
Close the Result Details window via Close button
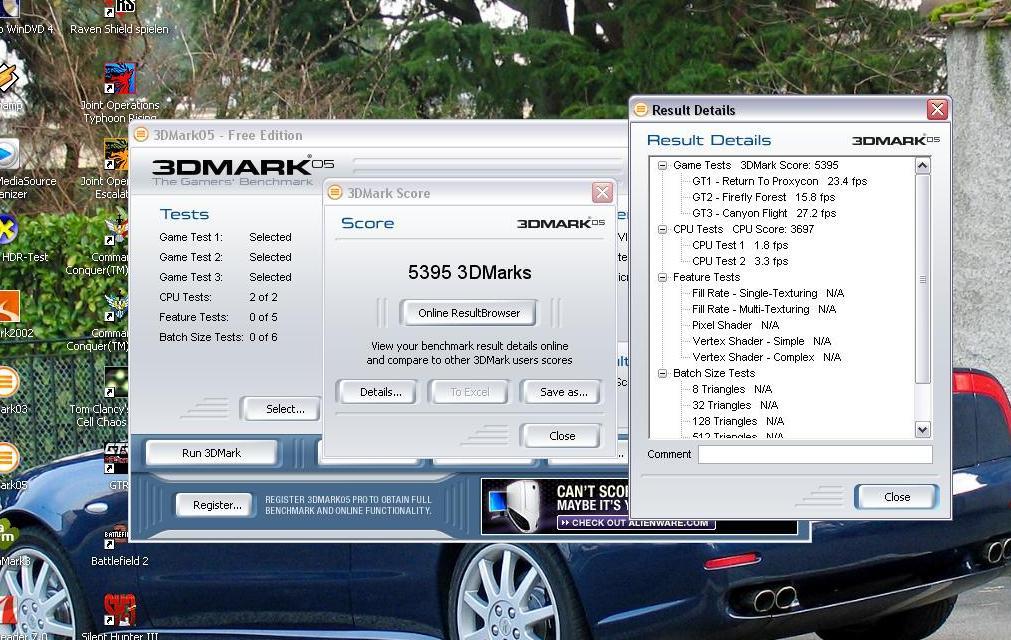point(896,497)
